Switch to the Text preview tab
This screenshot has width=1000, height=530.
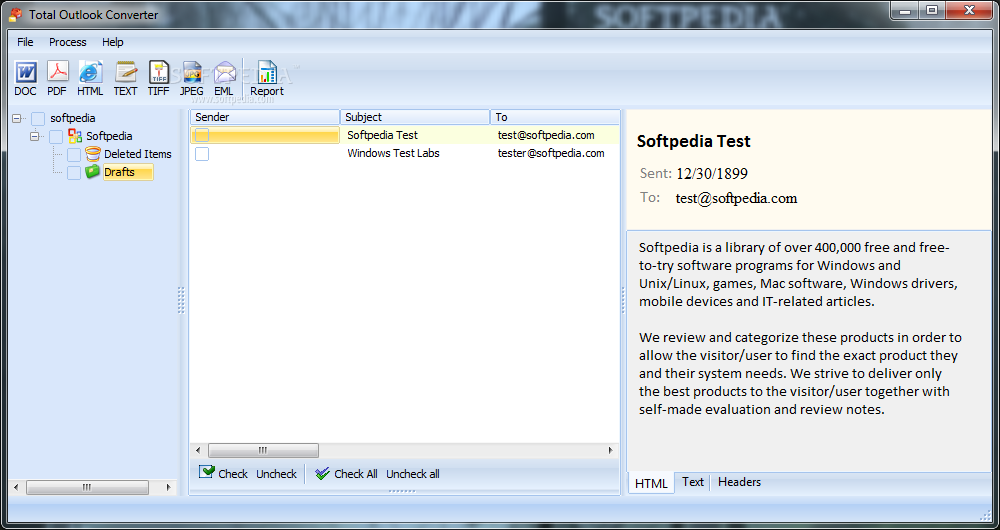coord(693,482)
